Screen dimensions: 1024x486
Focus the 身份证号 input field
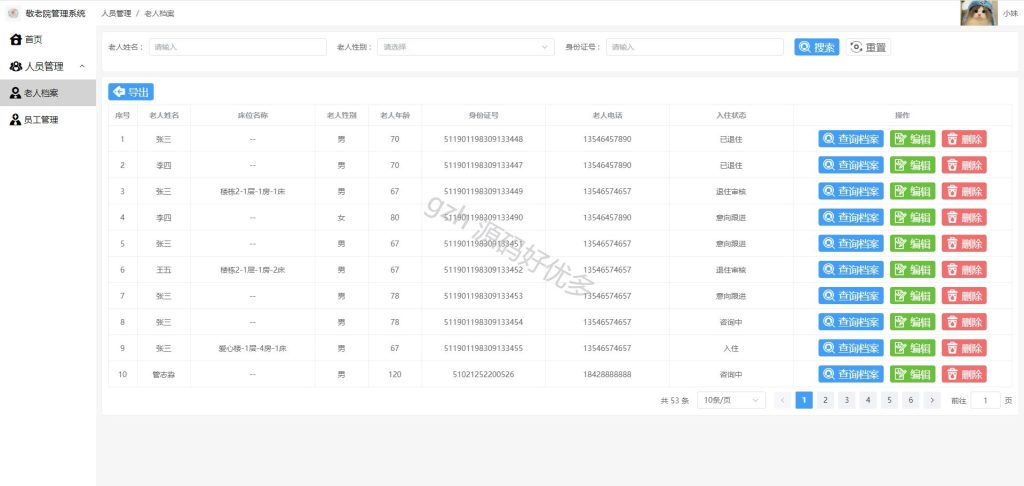point(695,47)
